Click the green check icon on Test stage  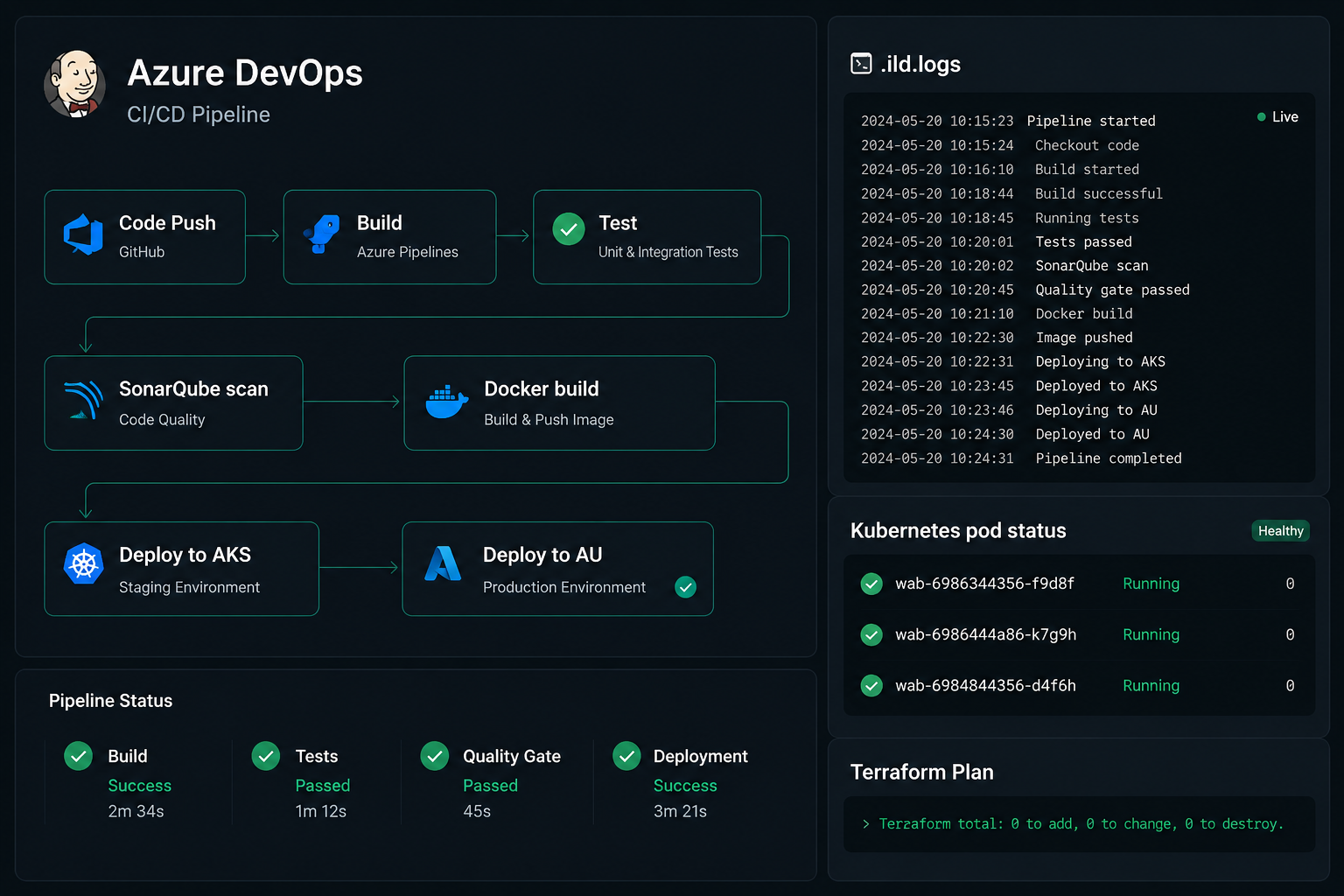point(569,229)
